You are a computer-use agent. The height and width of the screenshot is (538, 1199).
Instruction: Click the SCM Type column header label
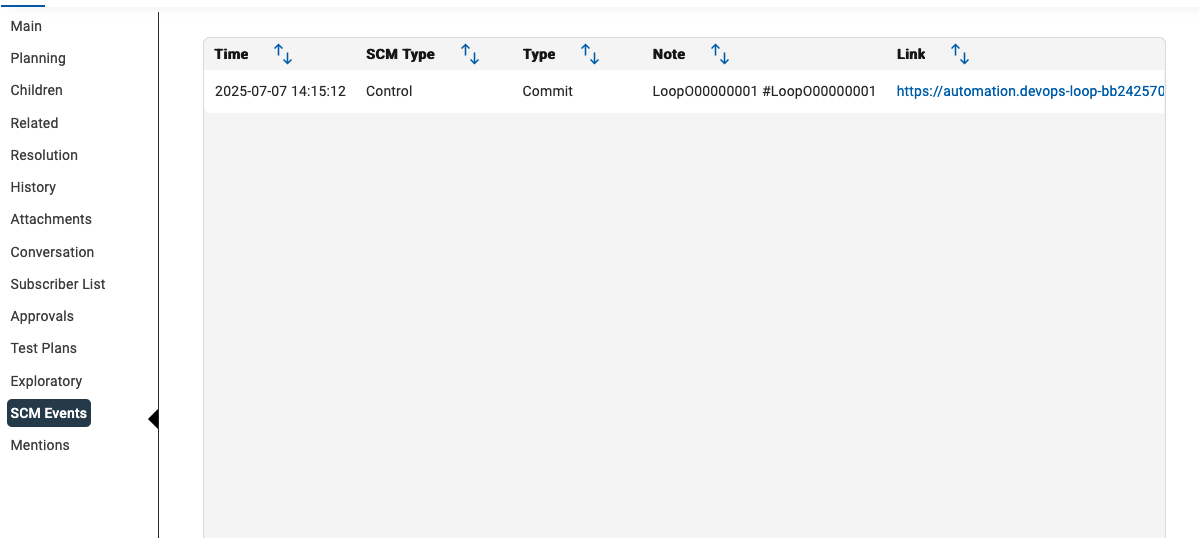[400, 54]
